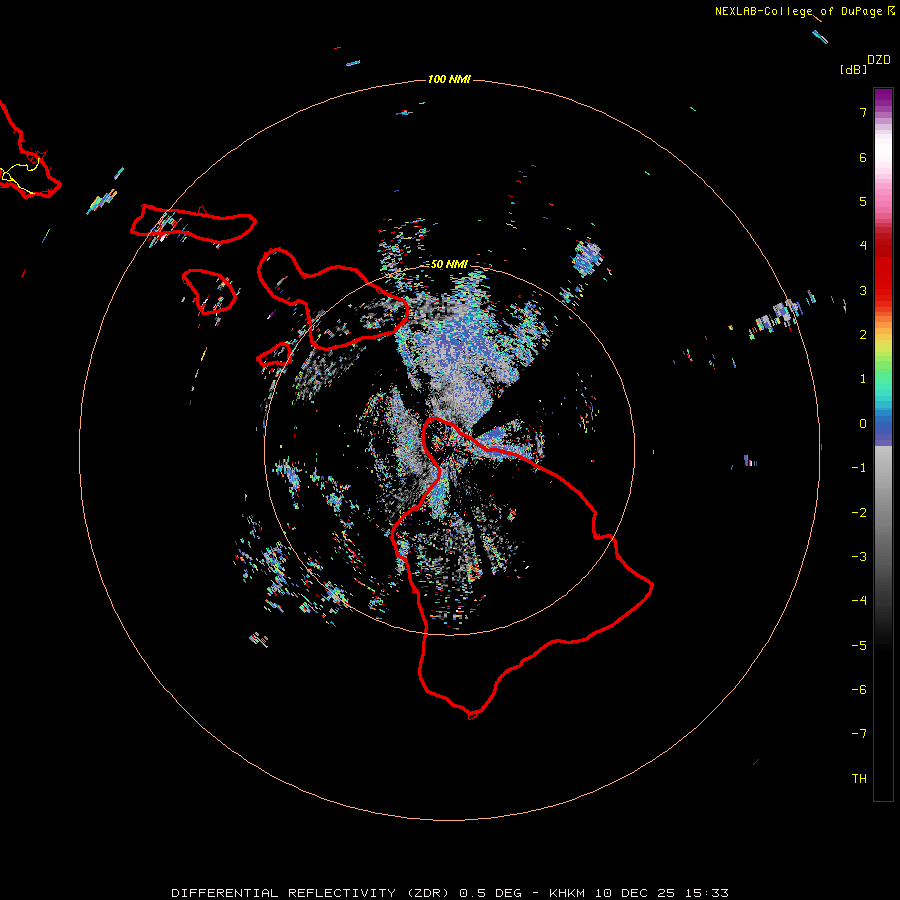This screenshot has width=900, height=900.
Task: Click the 2 value on the ZDR colorbar
Action: click(863, 335)
